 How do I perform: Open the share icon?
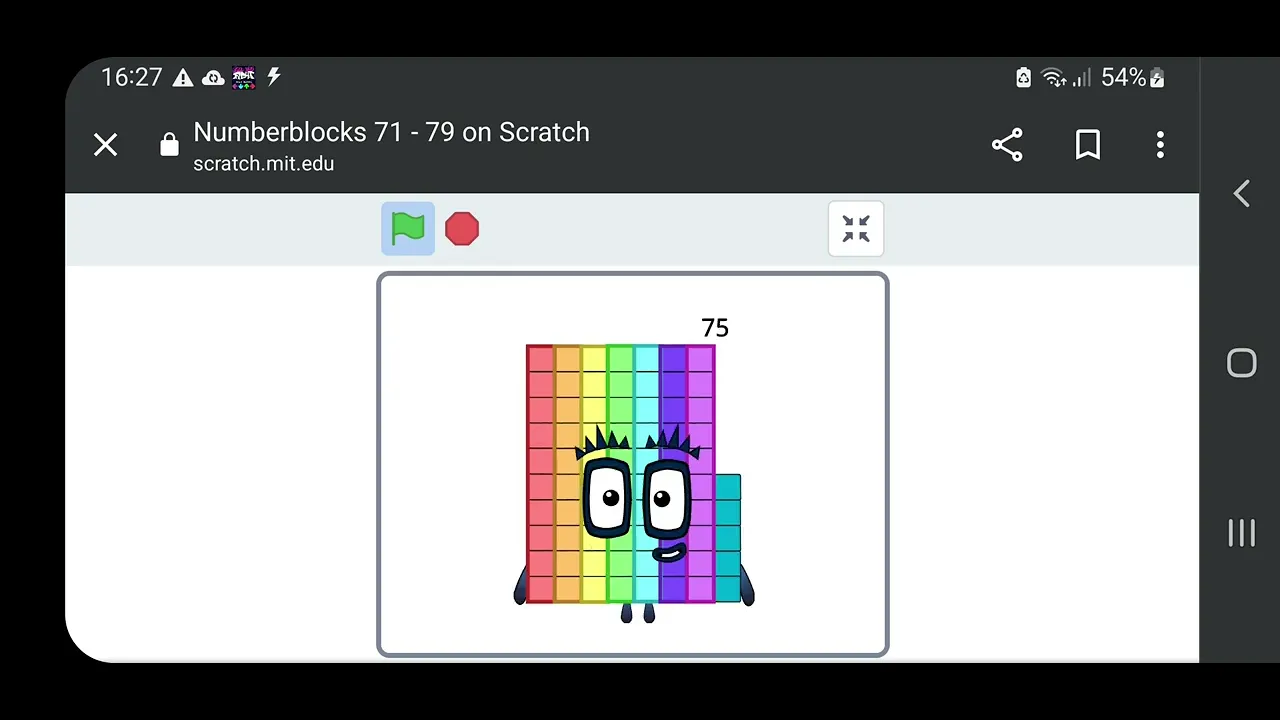click(x=1007, y=145)
